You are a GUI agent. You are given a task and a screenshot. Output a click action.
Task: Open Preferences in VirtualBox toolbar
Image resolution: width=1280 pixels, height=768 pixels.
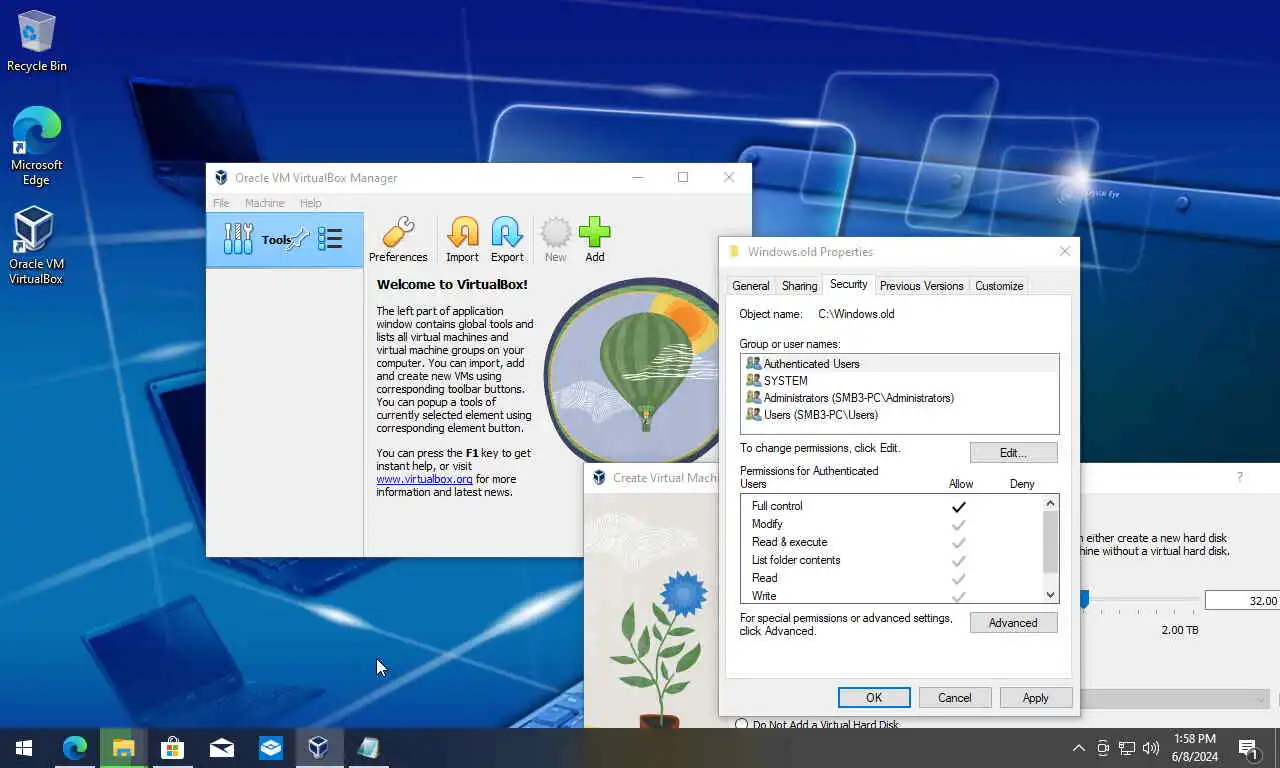coord(398,240)
